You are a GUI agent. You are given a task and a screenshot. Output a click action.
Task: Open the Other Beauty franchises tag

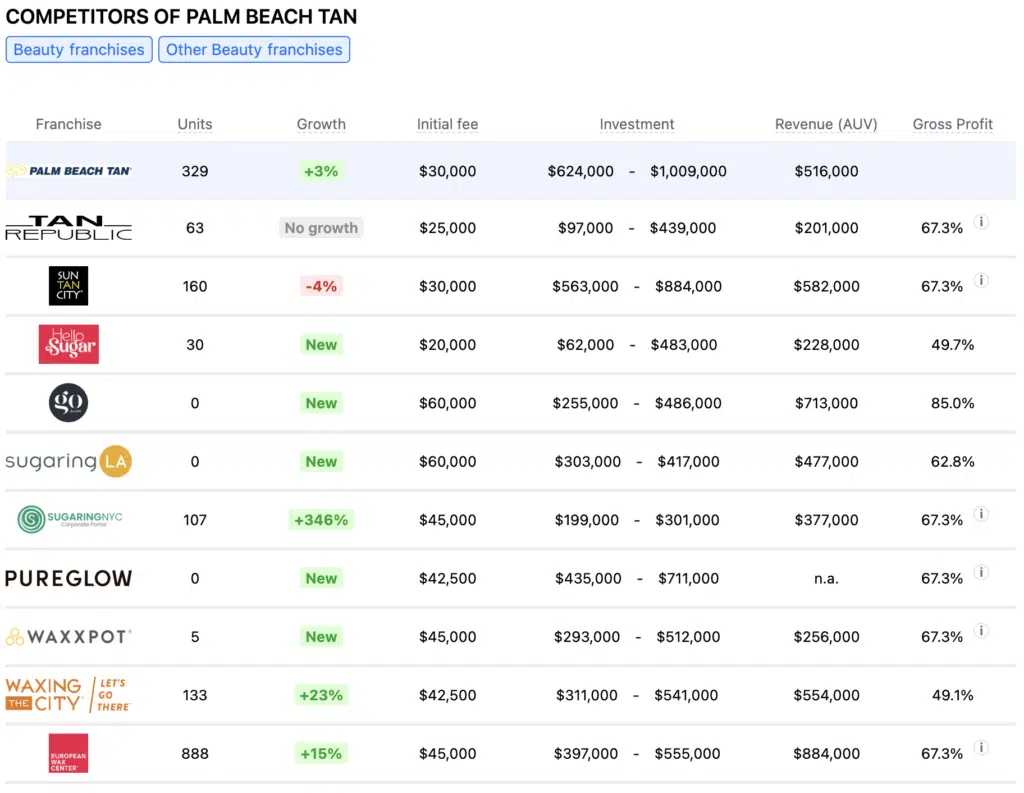click(254, 50)
